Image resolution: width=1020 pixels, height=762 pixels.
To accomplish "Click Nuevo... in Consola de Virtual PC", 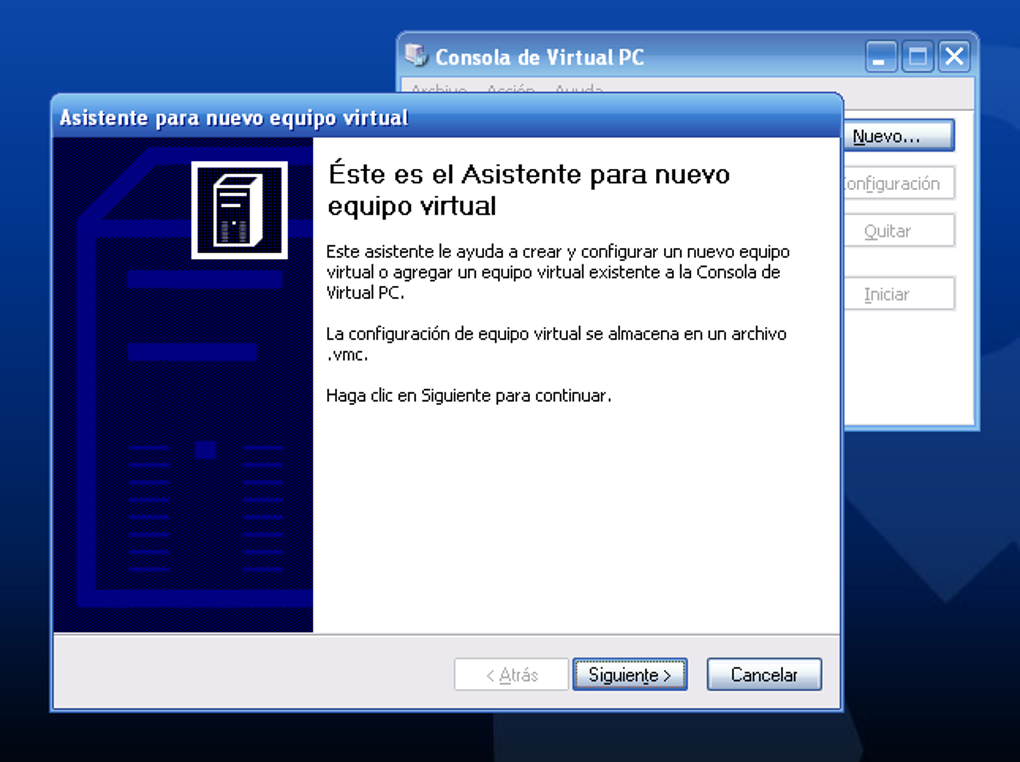I will pos(899,135).
